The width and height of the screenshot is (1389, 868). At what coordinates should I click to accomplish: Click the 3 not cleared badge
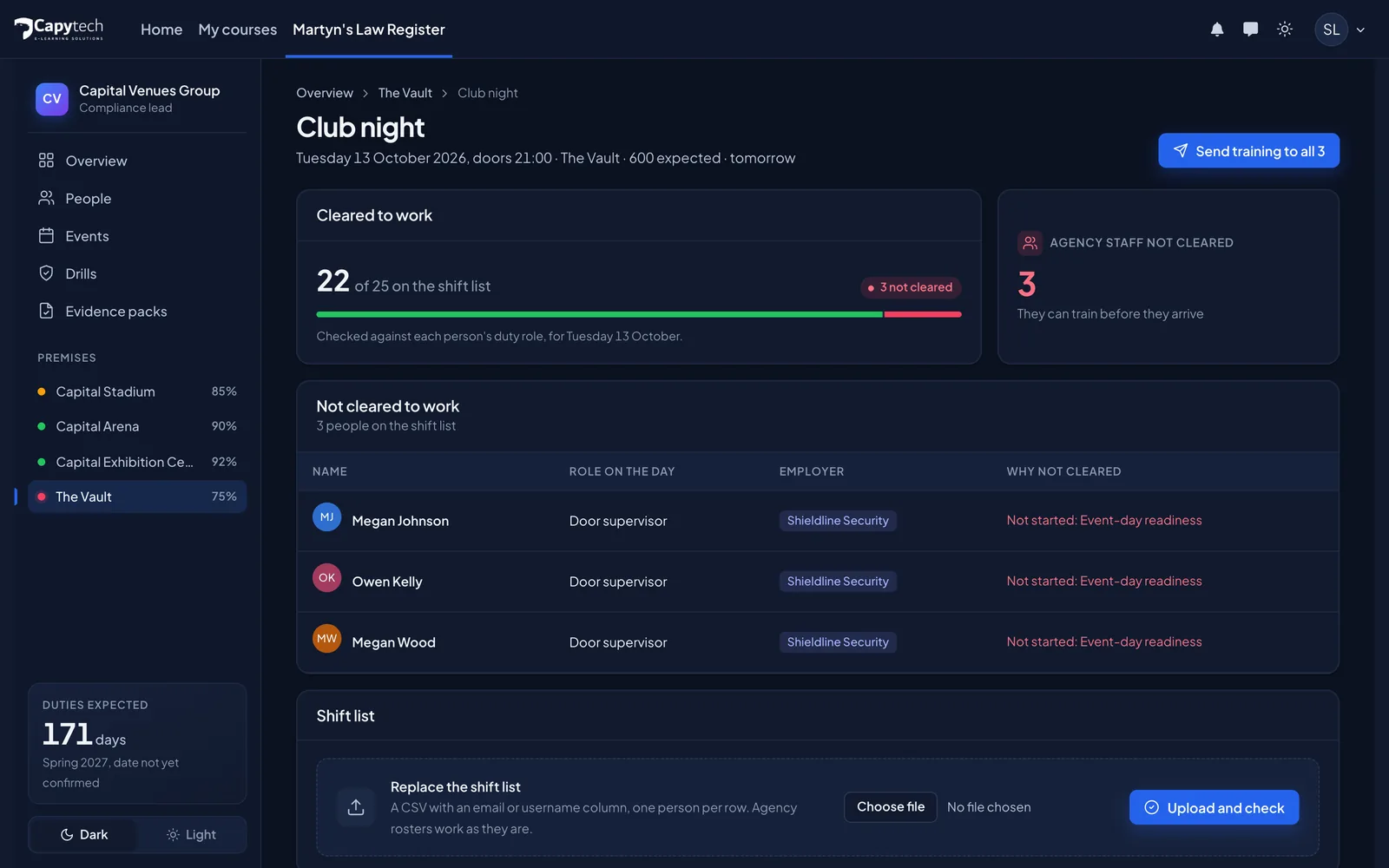coord(911,287)
